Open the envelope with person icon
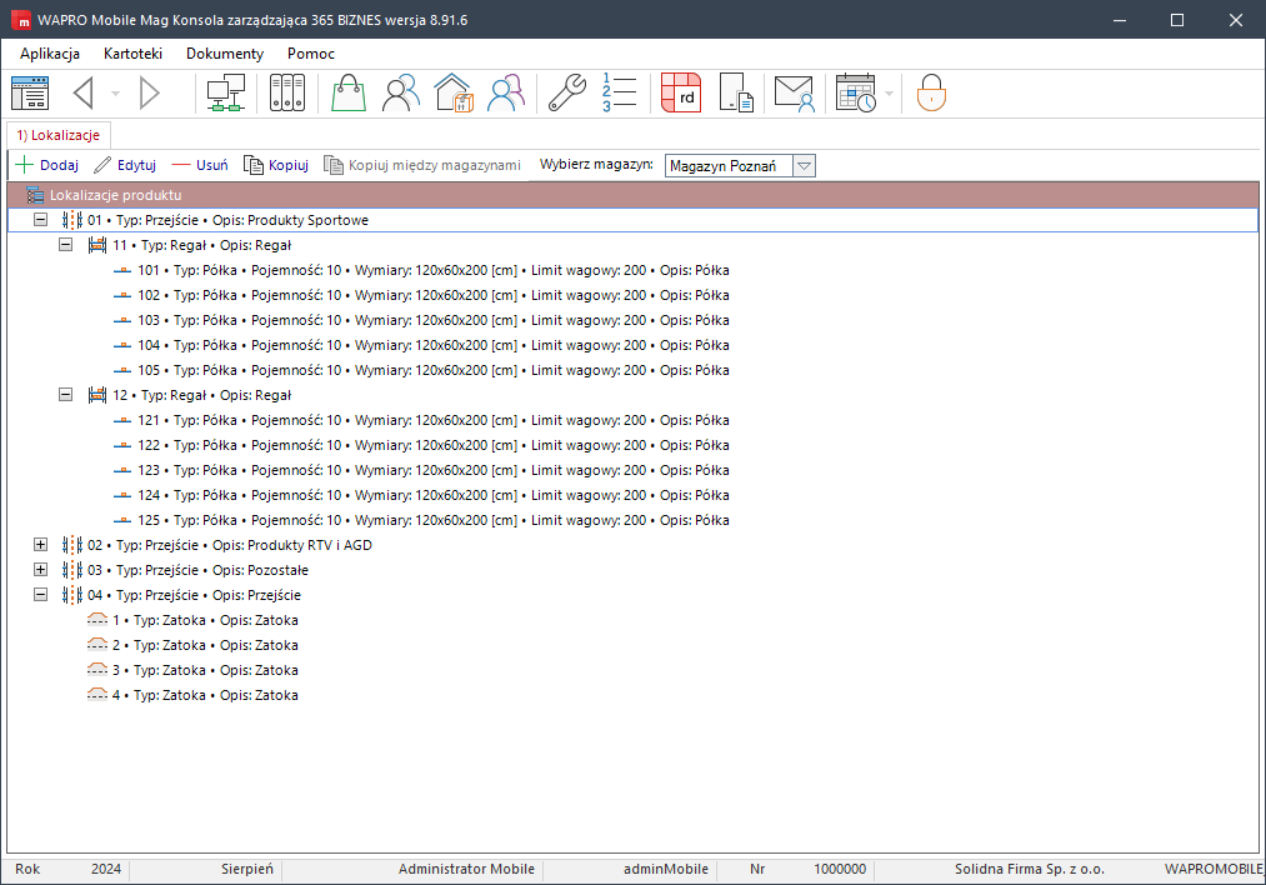 click(795, 93)
